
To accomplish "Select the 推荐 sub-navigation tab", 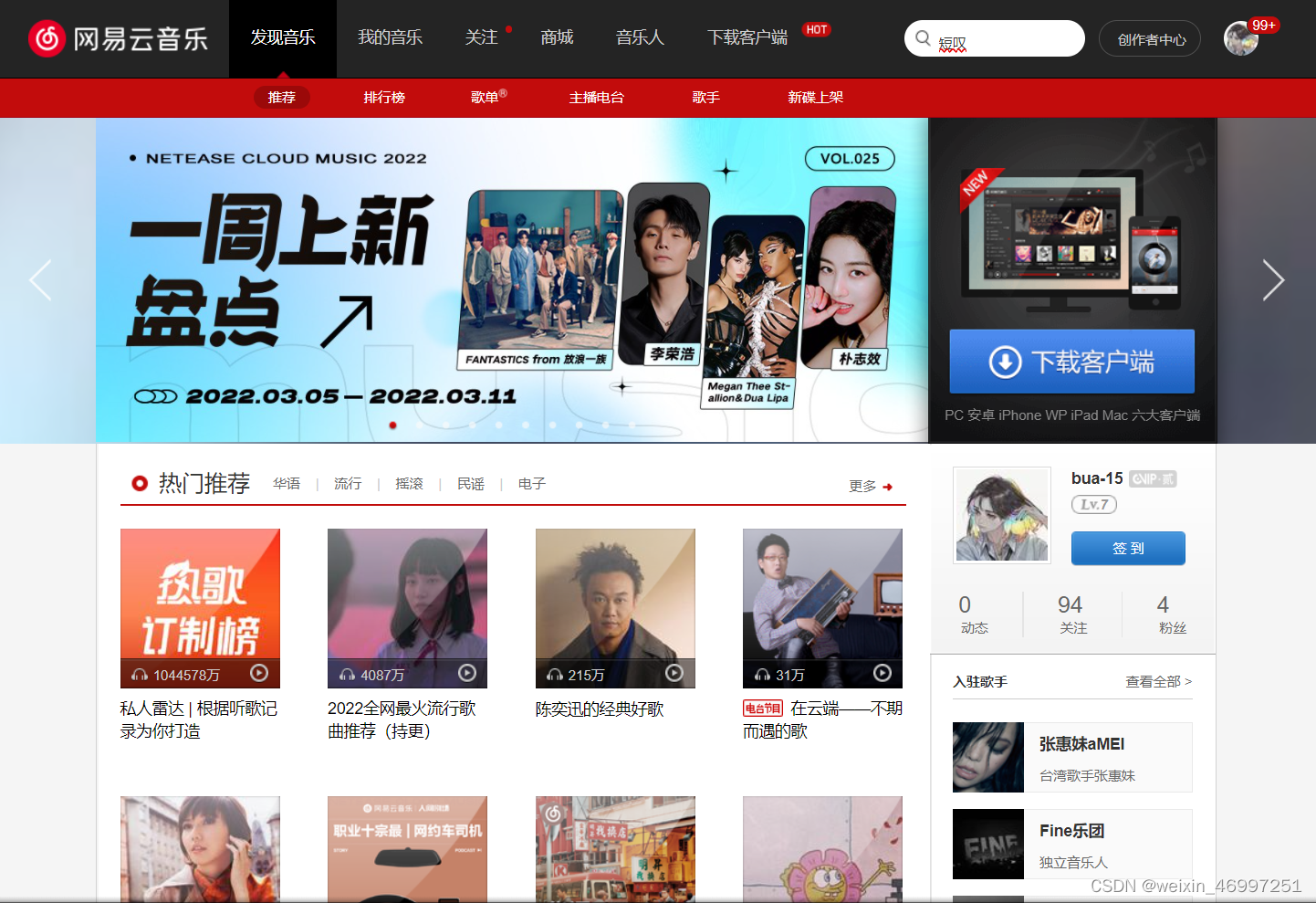I will (x=282, y=98).
